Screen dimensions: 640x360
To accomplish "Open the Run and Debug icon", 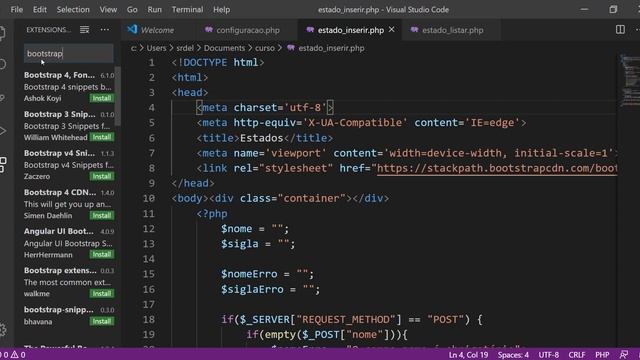I will [3, 131].
